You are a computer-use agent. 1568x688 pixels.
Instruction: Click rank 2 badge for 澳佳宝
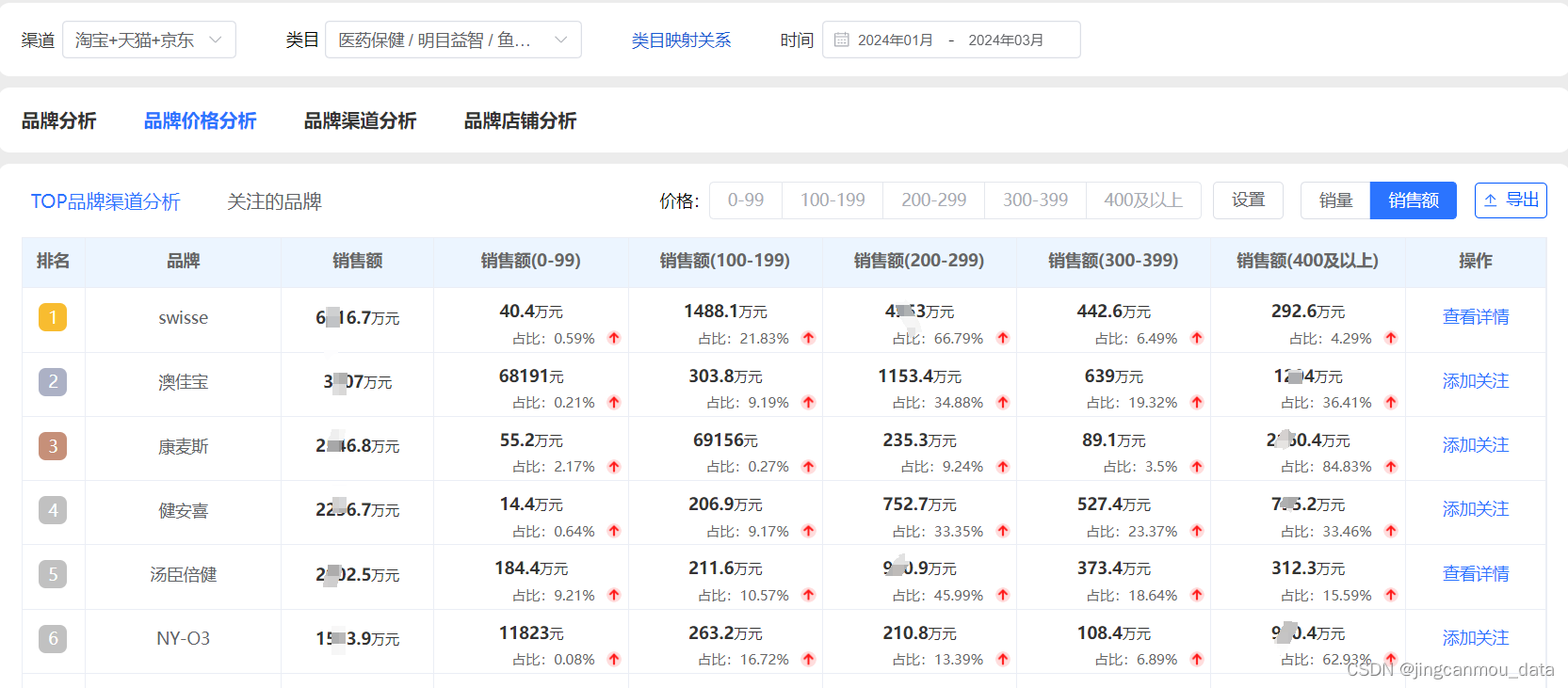[x=53, y=381]
